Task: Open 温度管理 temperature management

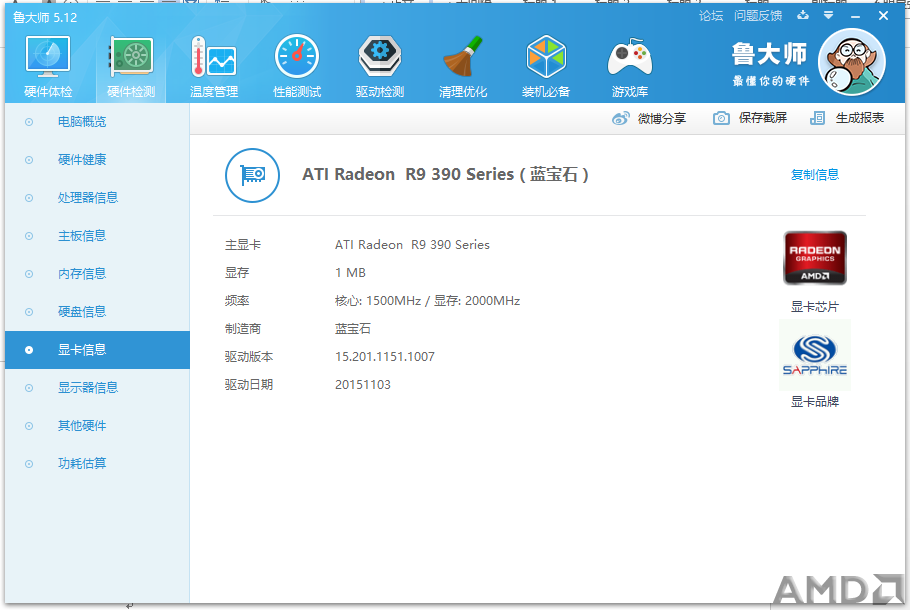Action: 214,66
